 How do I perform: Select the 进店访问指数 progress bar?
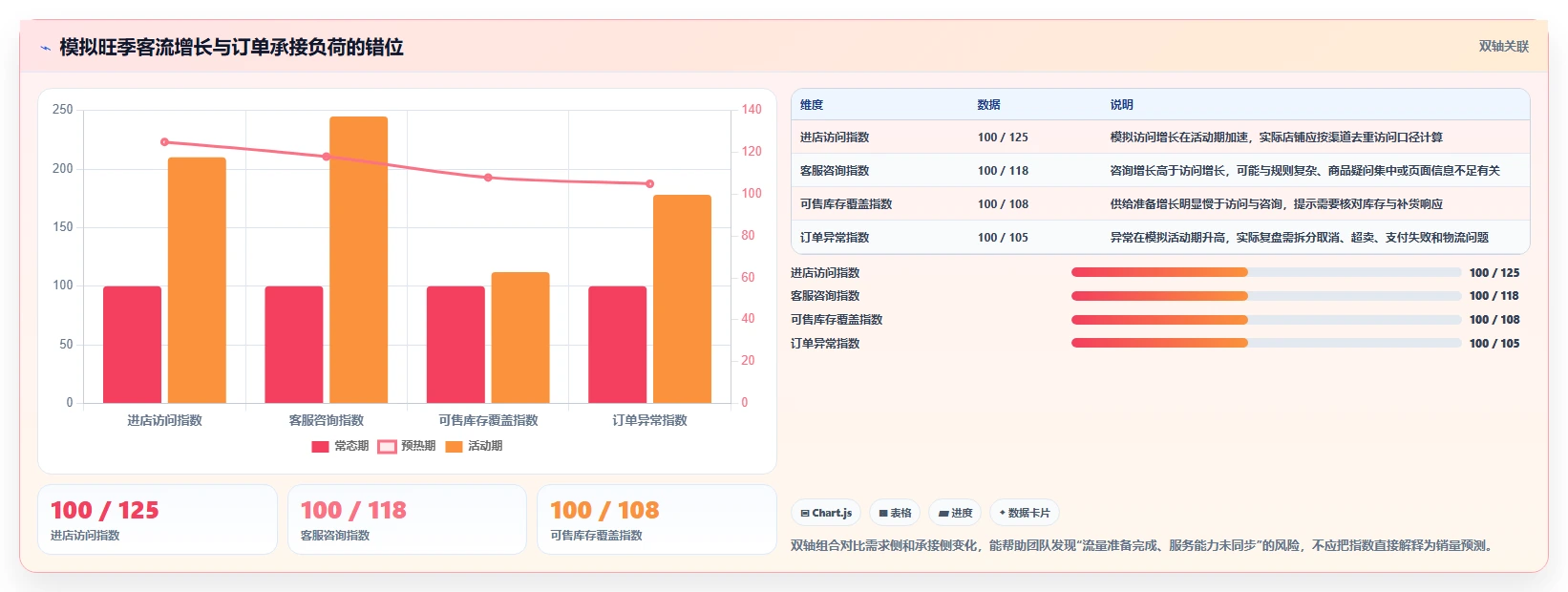(1266, 272)
